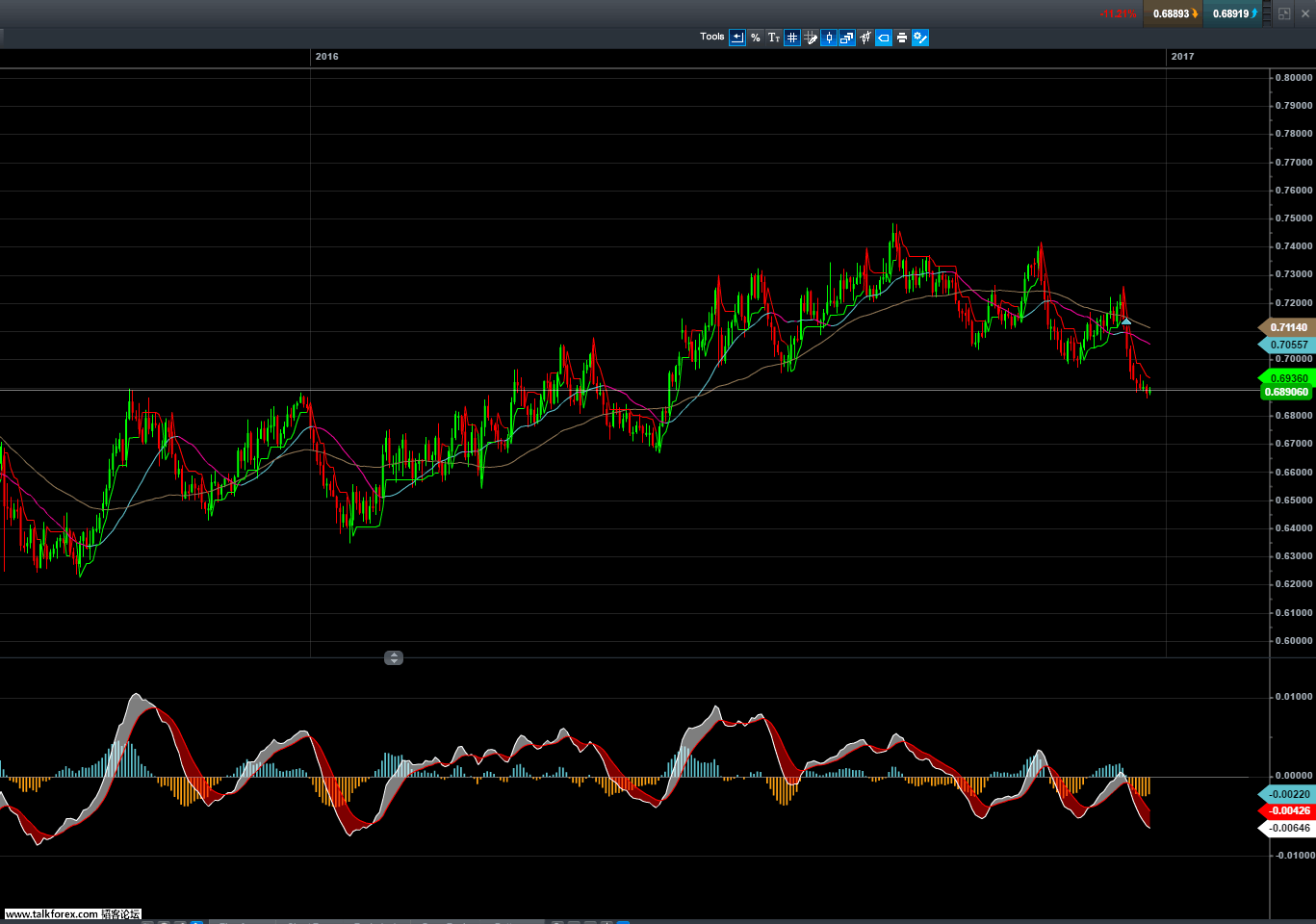Click the sell price 0.68893 button
This screenshot has width=1316, height=924.
pyautogui.click(x=1172, y=13)
